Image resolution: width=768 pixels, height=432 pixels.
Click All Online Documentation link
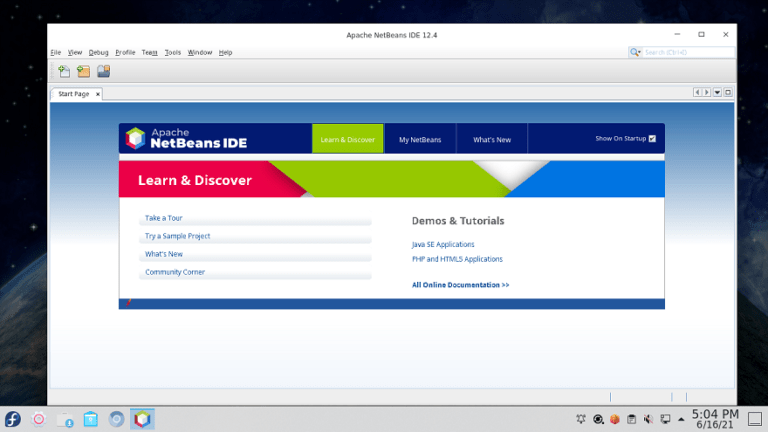460,285
